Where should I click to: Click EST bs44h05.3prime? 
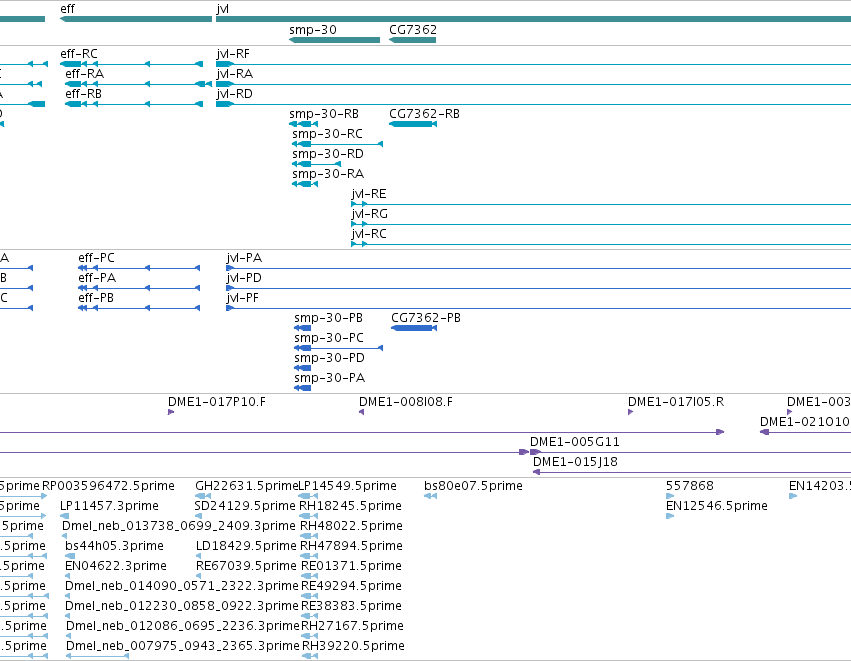tap(70, 556)
